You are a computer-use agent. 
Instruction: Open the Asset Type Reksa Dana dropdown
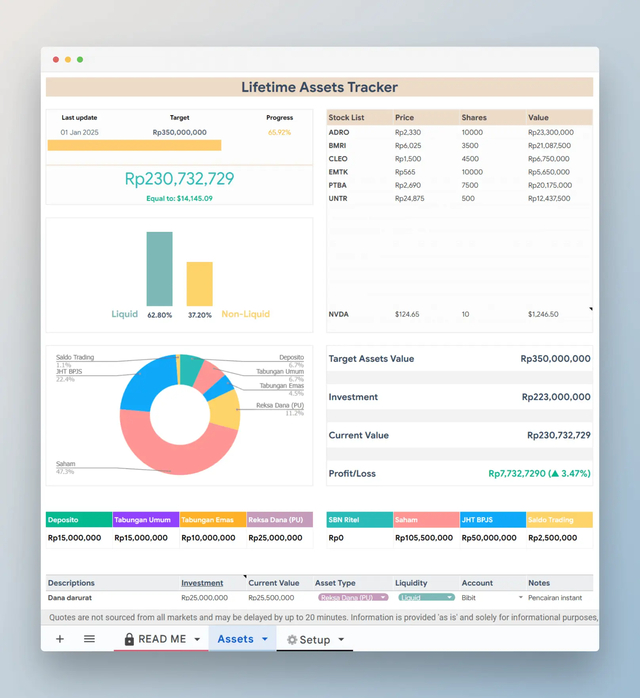(353, 597)
